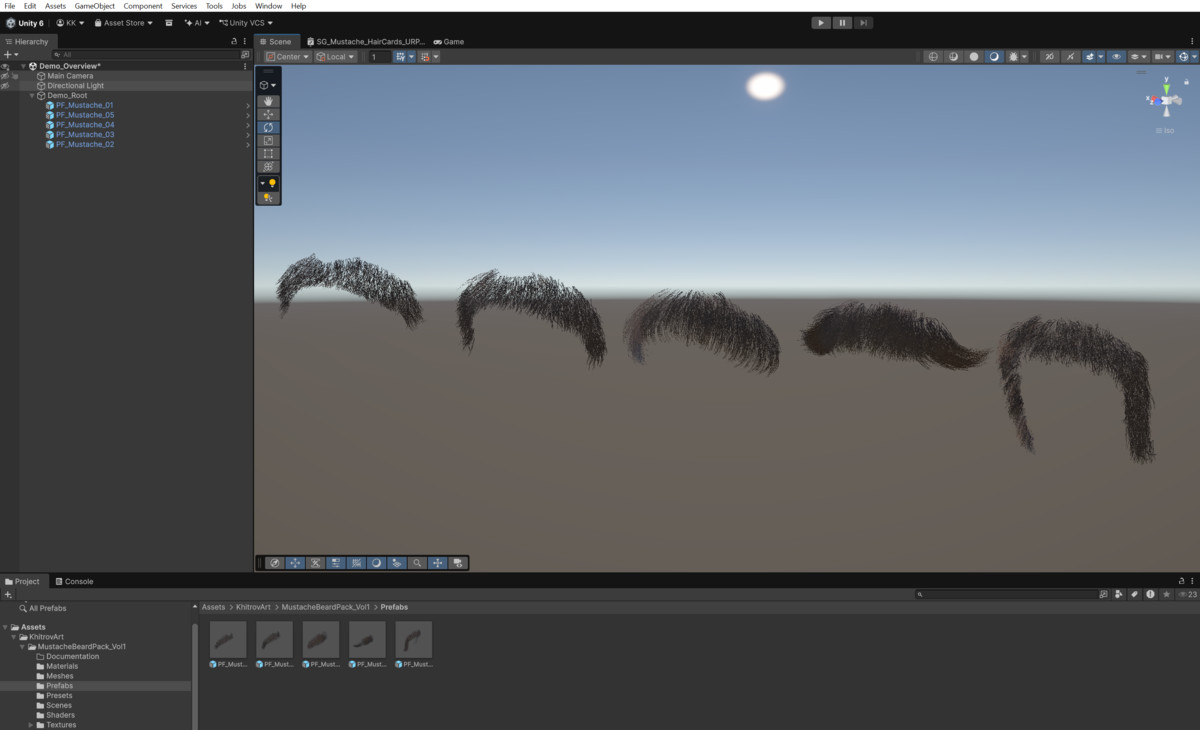Click the shaded draw mode icon

click(x=994, y=57)
